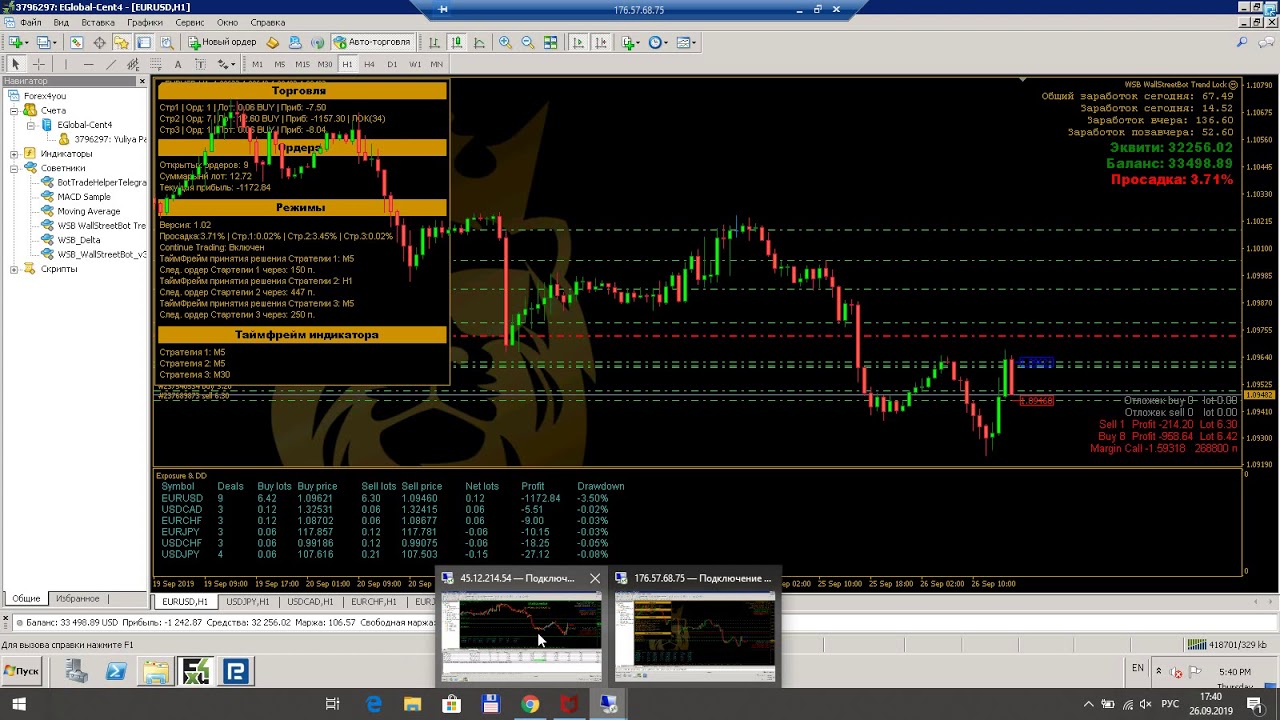Toggle chart shift icon
This screenshot has height=720, width=1280.
pos(600,42)
